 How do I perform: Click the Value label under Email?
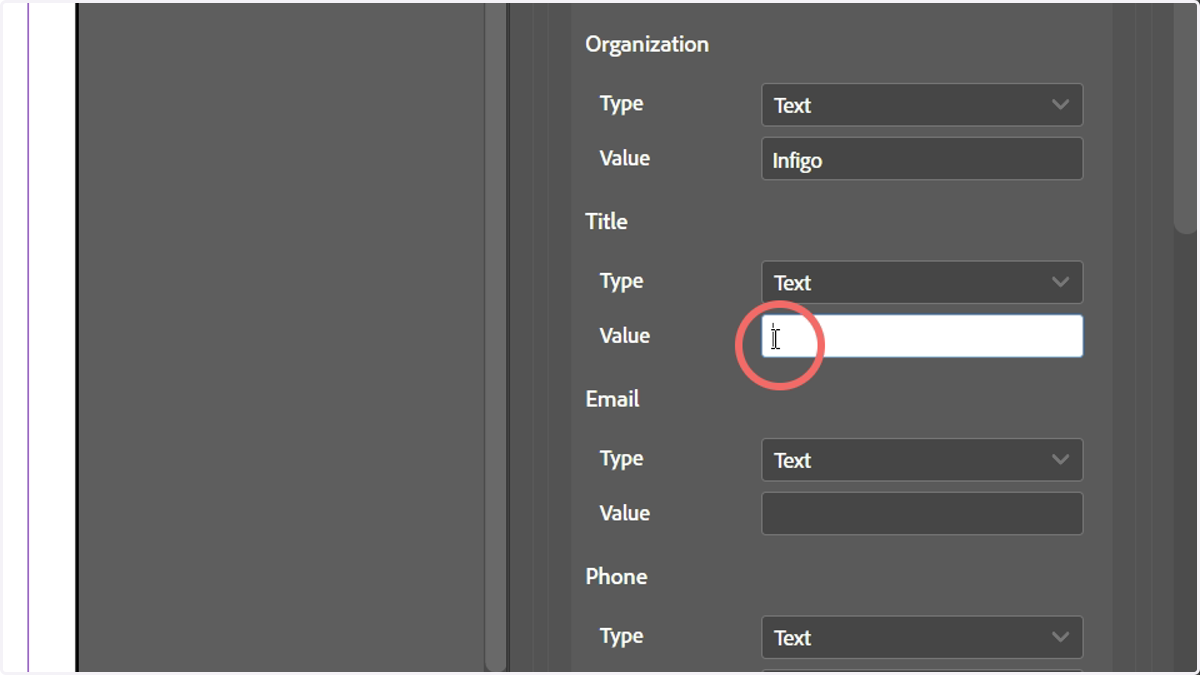pos(625,512)
